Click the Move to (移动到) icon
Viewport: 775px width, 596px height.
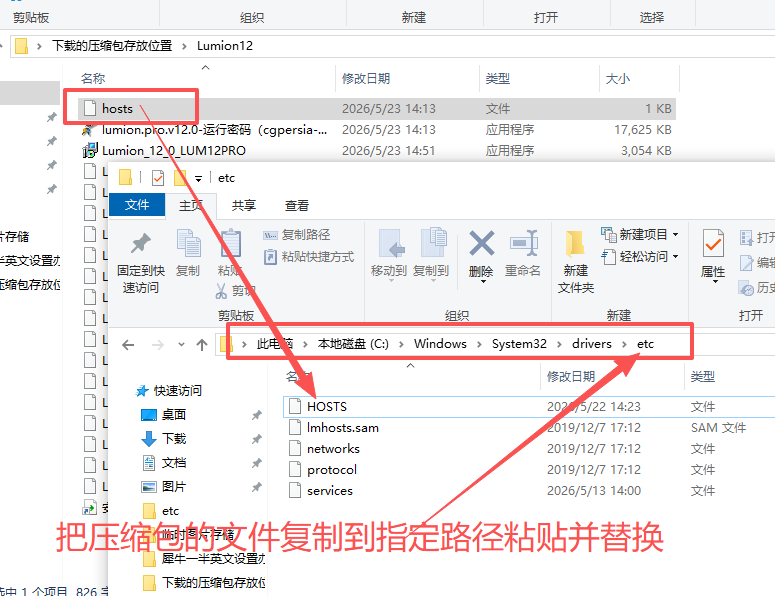click(x=391, y=243)
